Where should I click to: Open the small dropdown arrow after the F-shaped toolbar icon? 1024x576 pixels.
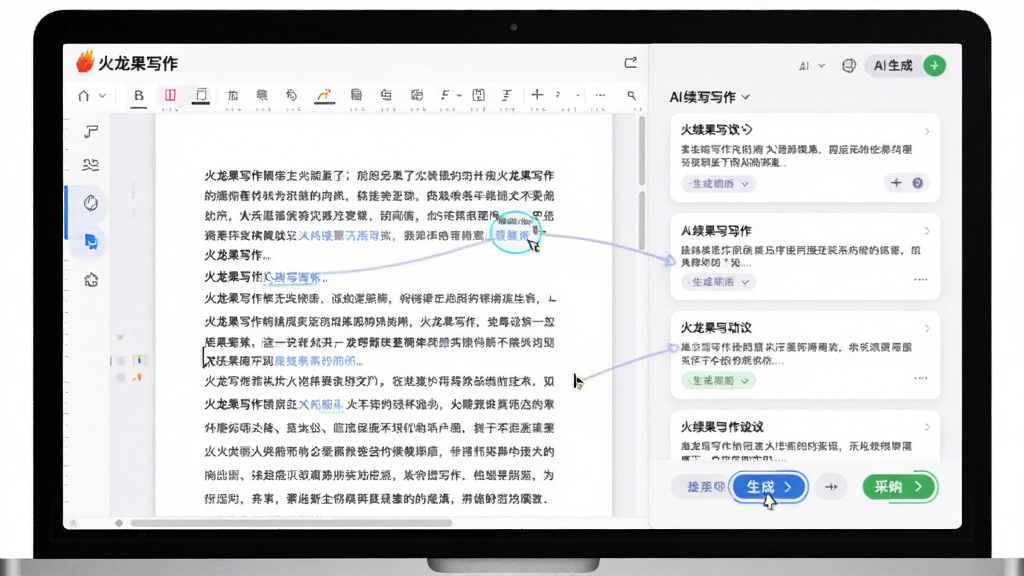(459, 96)
